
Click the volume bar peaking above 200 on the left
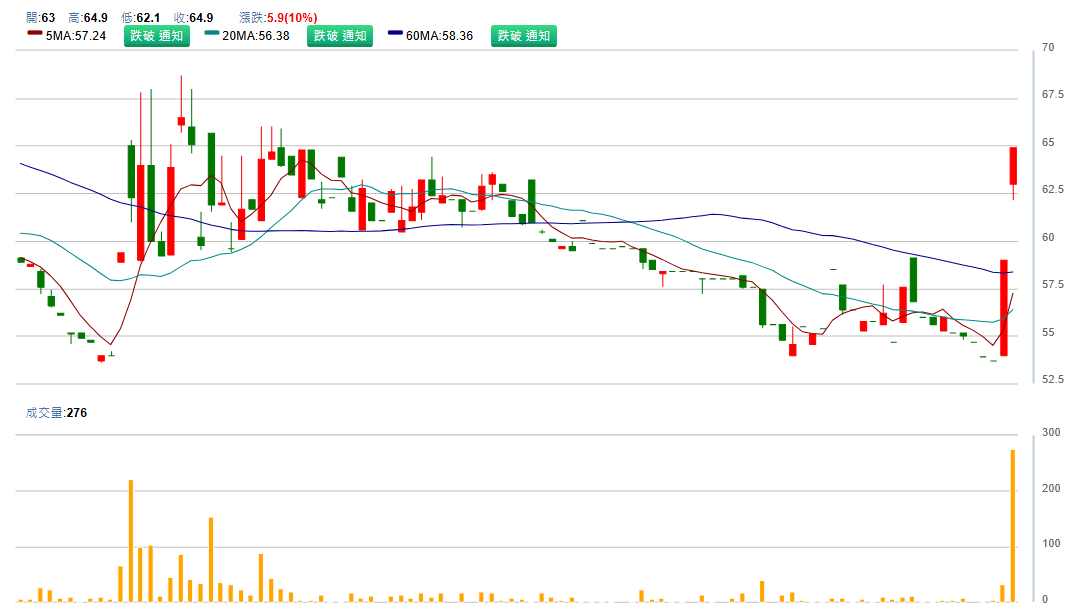[x=131, y=540]
